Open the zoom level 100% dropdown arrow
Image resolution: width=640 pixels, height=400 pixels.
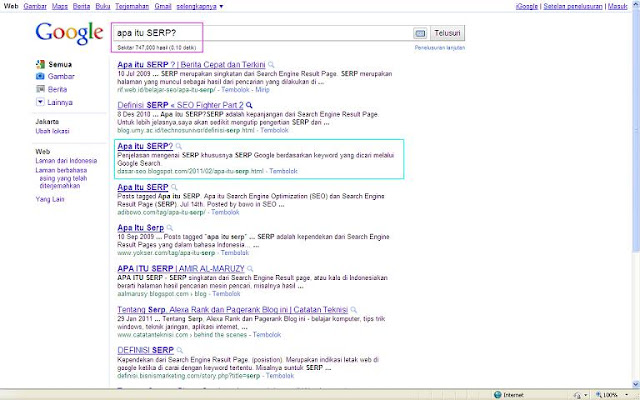[x=627, y=395]
